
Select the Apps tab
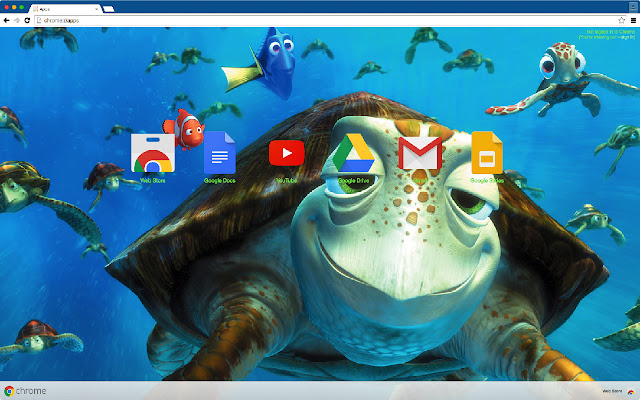[x=65, y=9]
